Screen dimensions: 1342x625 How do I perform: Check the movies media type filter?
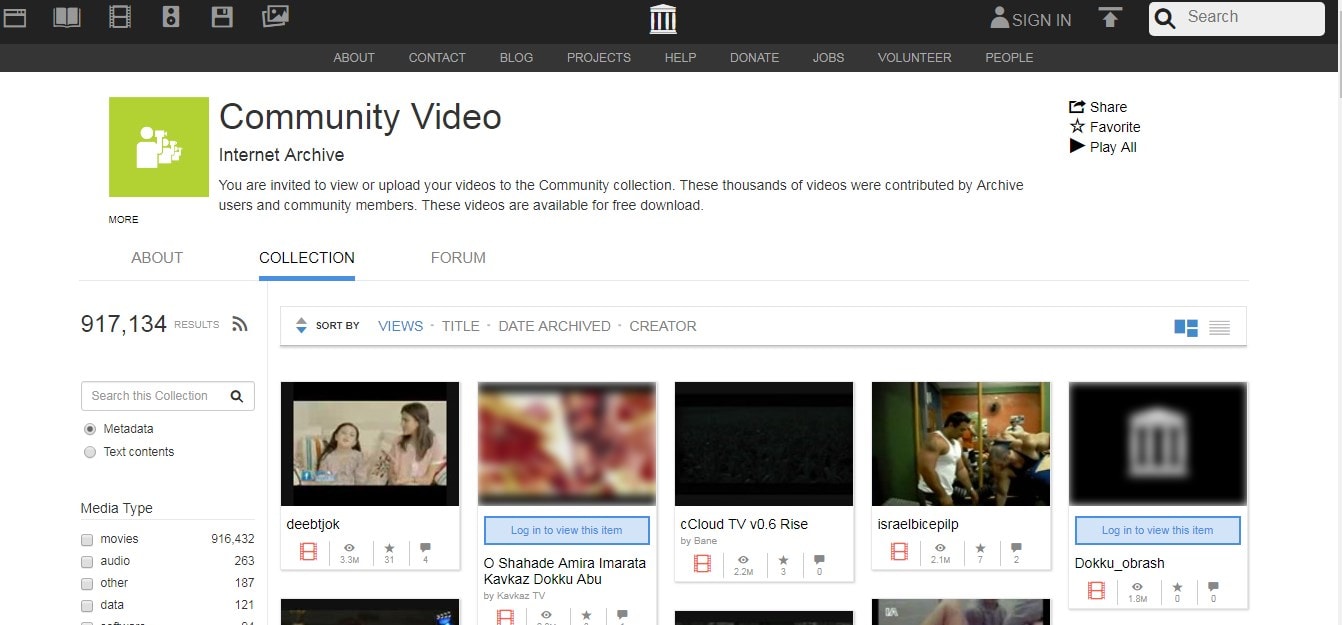87,540
